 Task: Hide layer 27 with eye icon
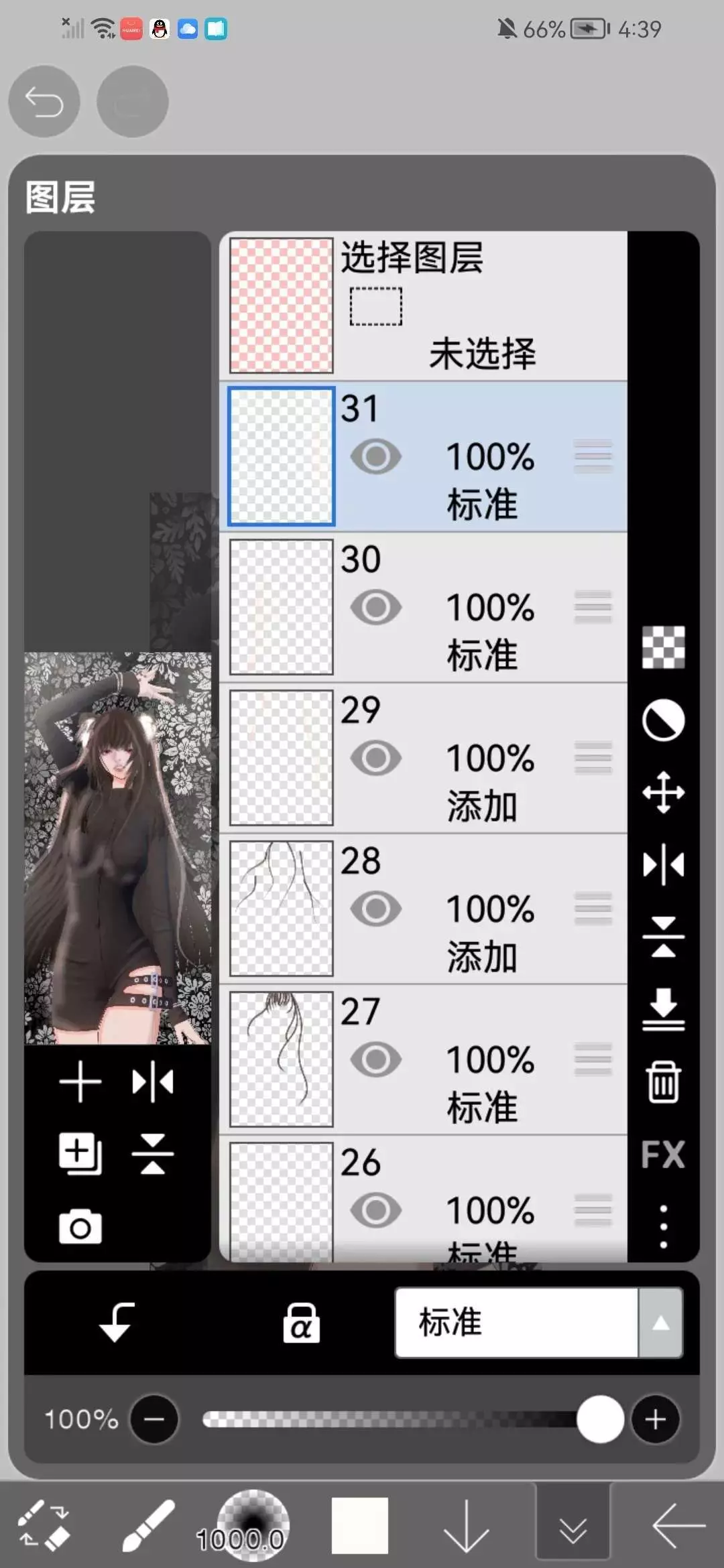376,1059
